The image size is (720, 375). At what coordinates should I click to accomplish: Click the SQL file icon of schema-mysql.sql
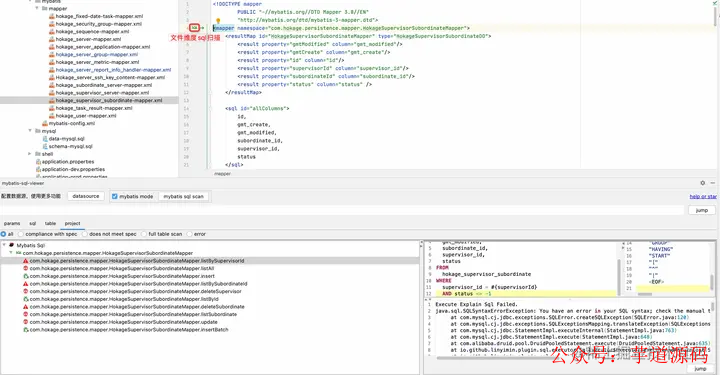45,146
